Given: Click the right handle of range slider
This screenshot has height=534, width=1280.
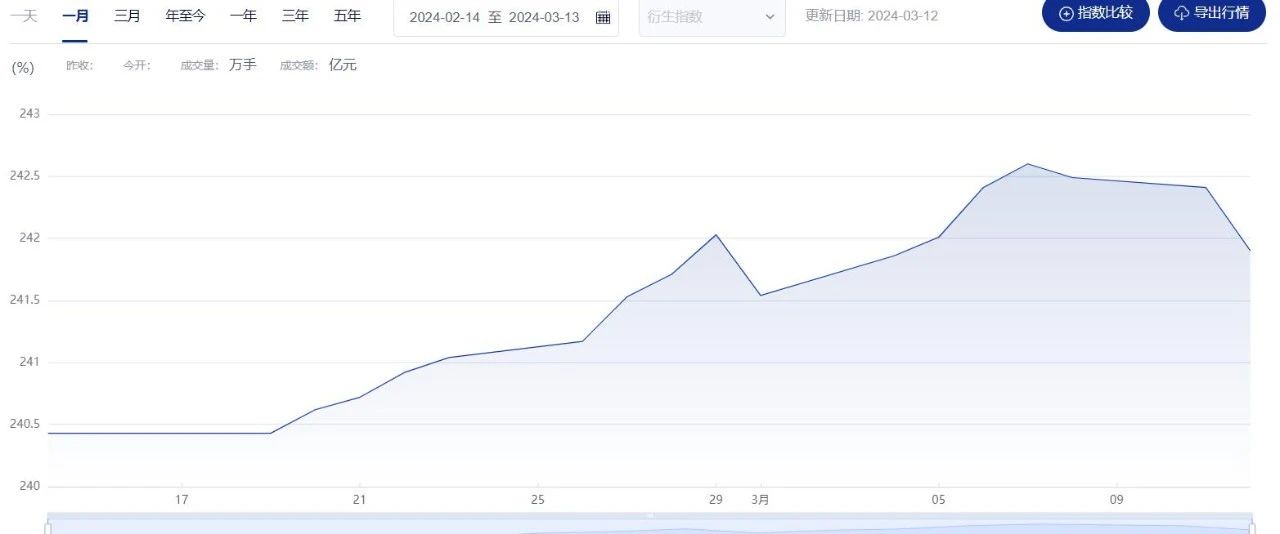Looking at the screenshot, I should tap(1252, 527).
